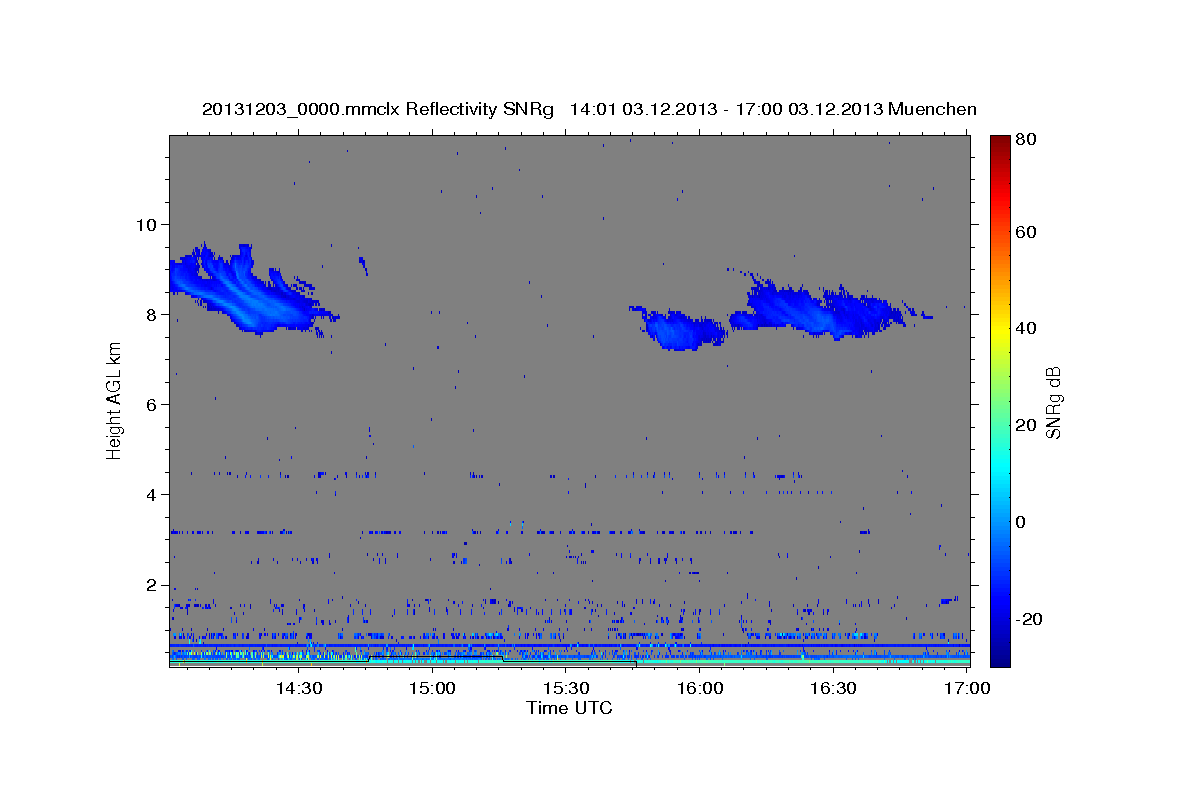Select the 'Height AGL km' axis label
The width and height of the screenshot is (1200, 800).
[115, 402]
